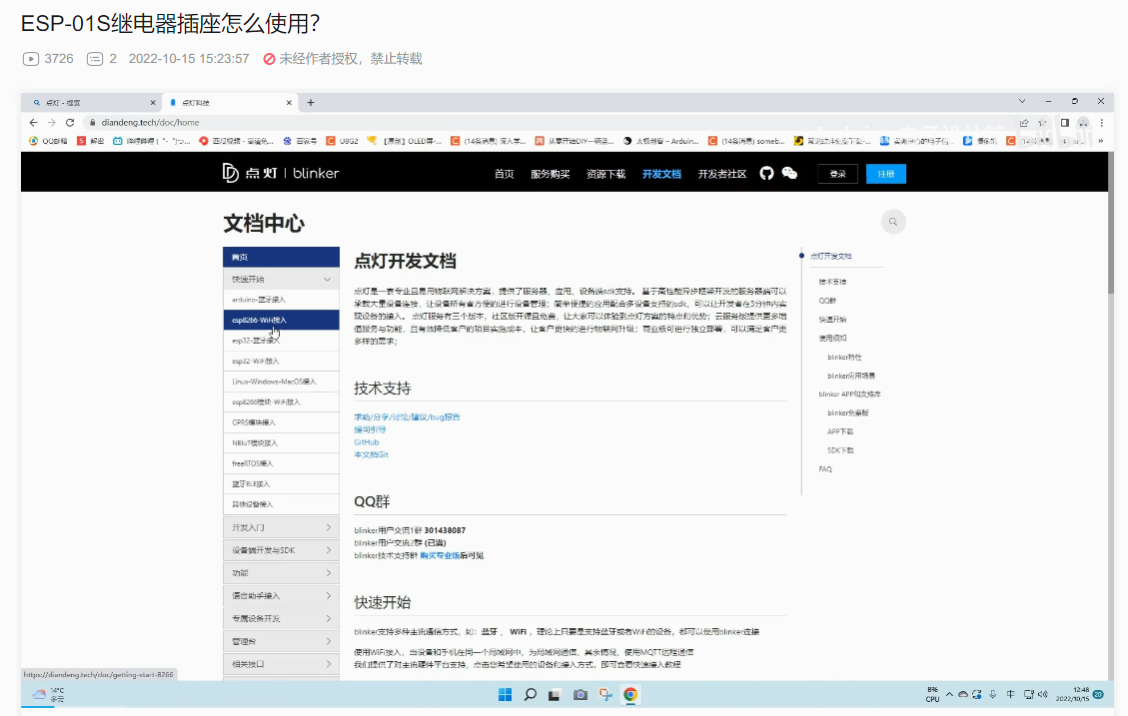Open the weather widget on the taskbar

click(48, 694)
